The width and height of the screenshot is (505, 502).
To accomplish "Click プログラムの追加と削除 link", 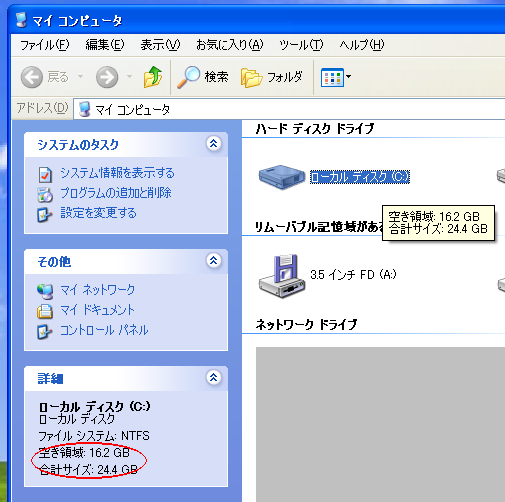I will pyautogui.click(x=116, y=193).
